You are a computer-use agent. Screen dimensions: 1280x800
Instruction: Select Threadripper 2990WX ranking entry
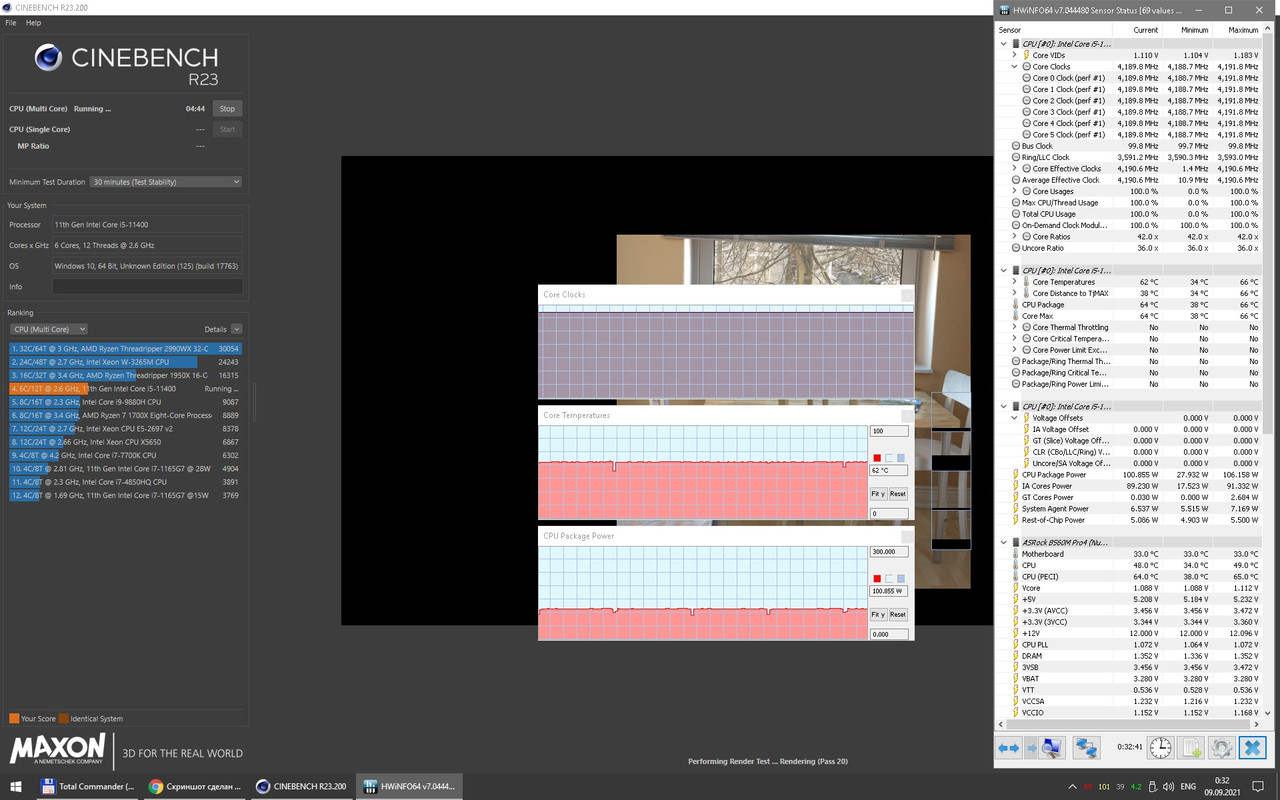click(125, 348)
